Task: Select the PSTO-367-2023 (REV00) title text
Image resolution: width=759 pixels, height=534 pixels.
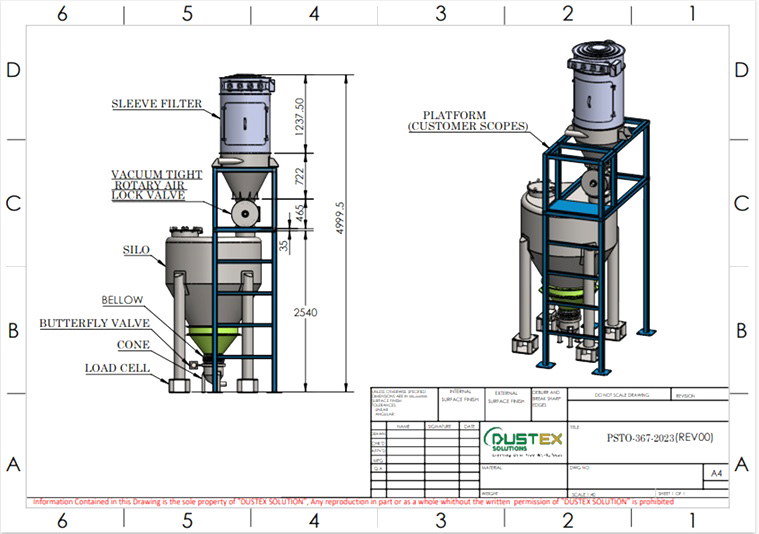Action: (x=660, y=438)
